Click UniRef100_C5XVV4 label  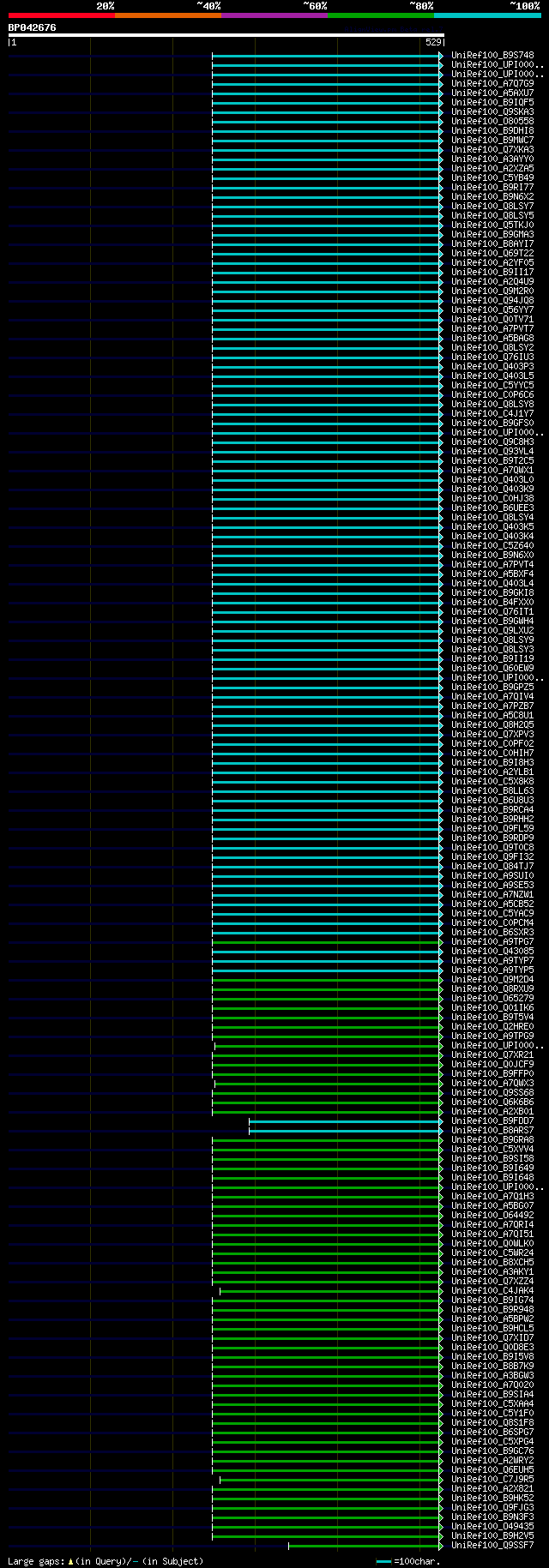tap(492, 1150)
